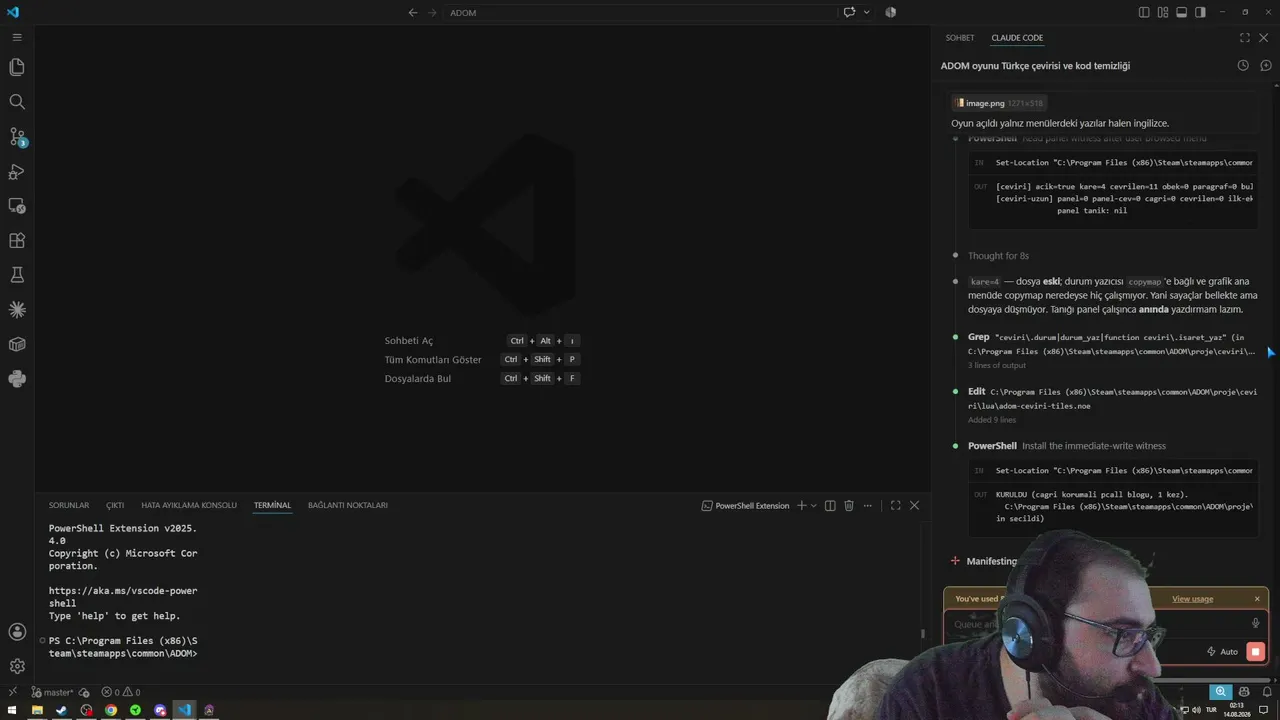The image size is (1280, 720).
Task: Select the TERMİNAL panel tab
Action: 272,506
